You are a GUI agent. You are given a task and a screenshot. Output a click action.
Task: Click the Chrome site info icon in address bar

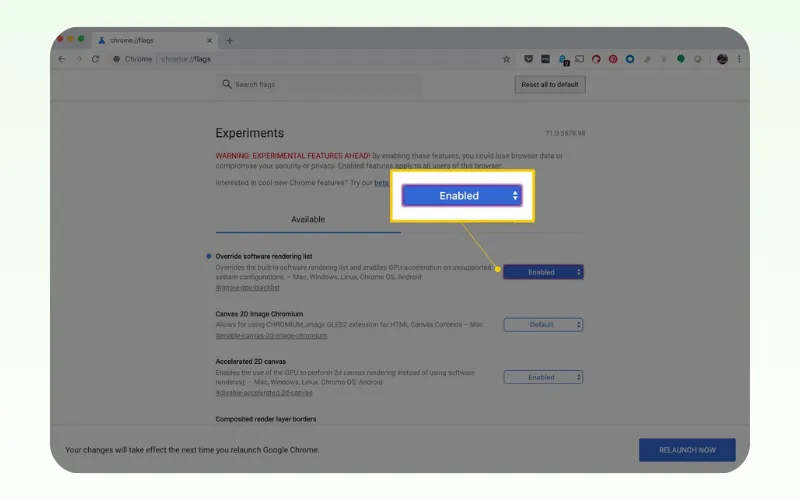pyautogui.click(x=116, y=59)
